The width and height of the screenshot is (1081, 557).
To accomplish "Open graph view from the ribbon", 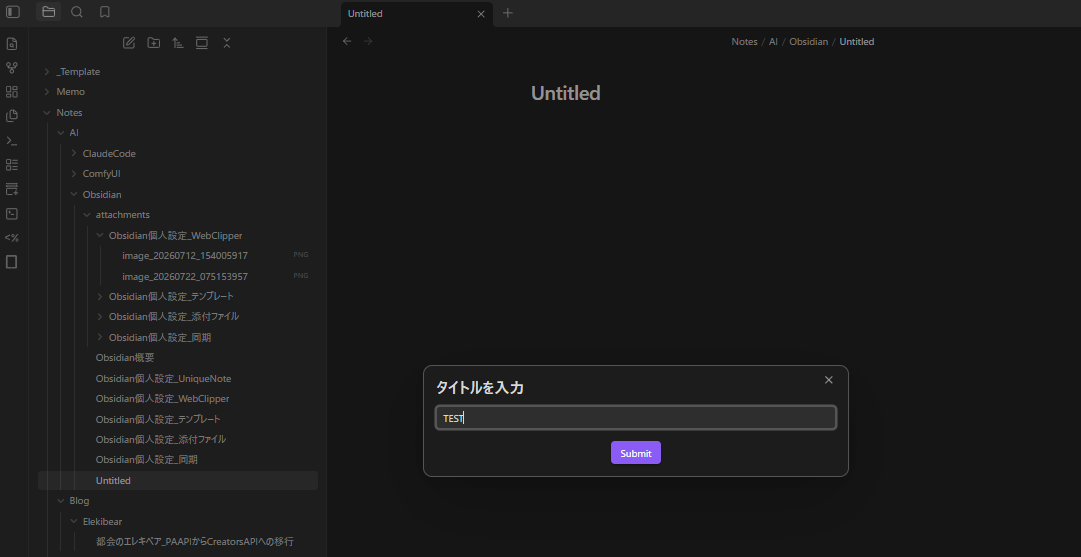I will coord(12,68).
